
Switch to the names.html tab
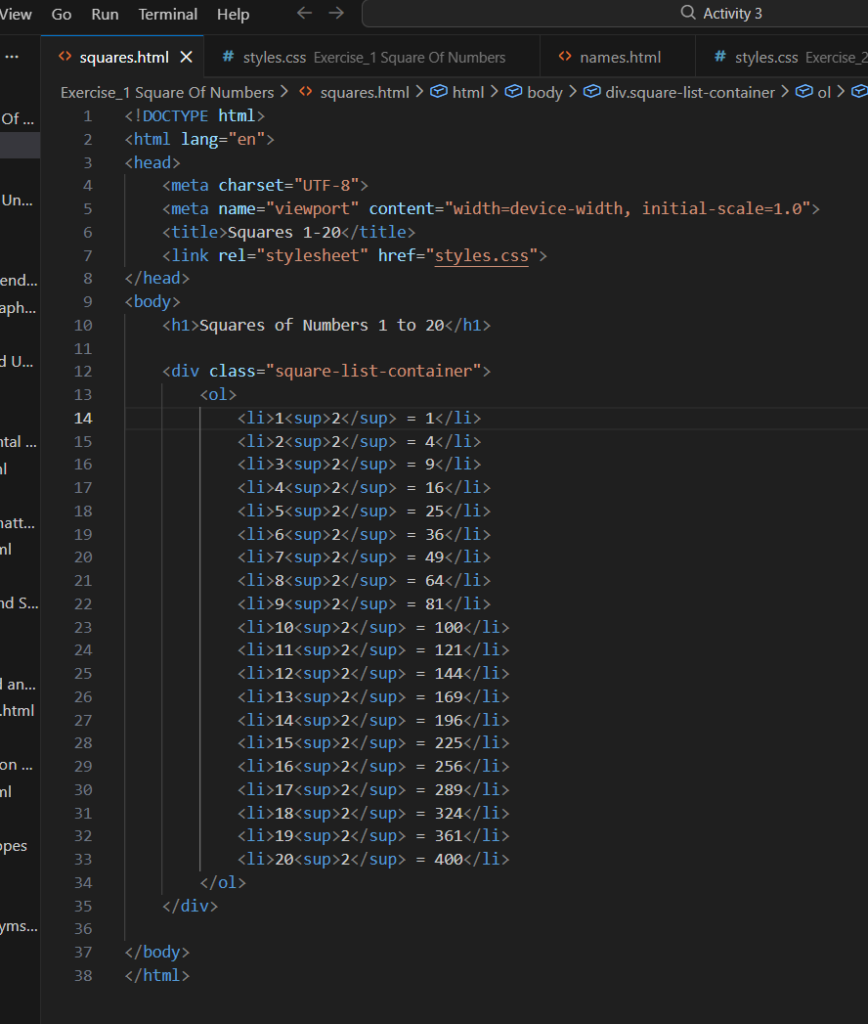click(608, 57)
